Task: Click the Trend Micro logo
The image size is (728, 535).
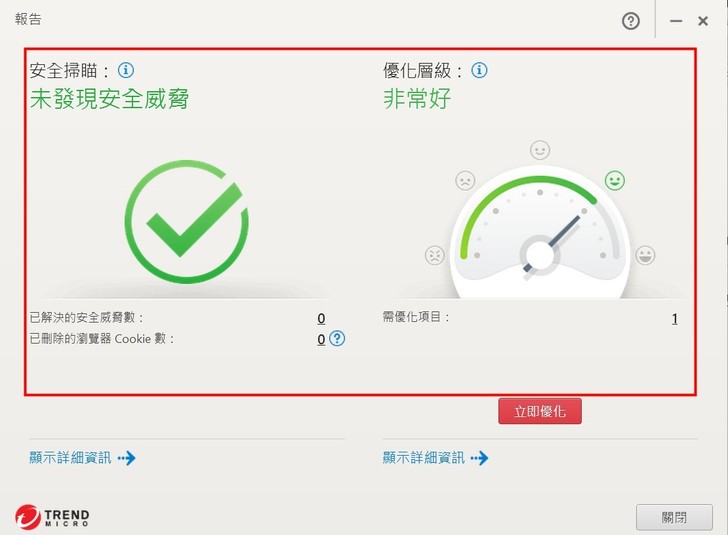Action: 52,516
